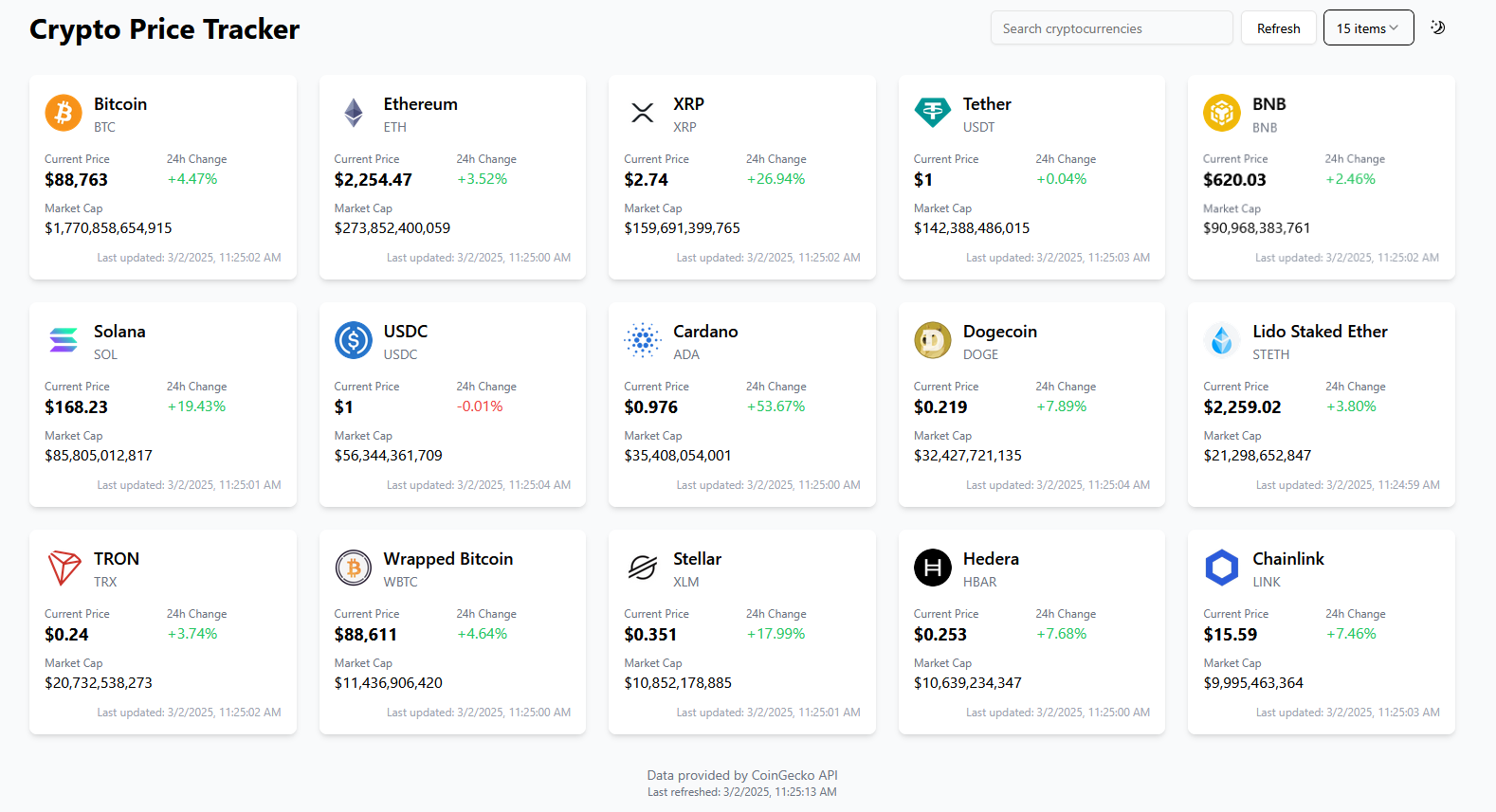Click Tether market cap $142,388,486,015

[972, 228]
